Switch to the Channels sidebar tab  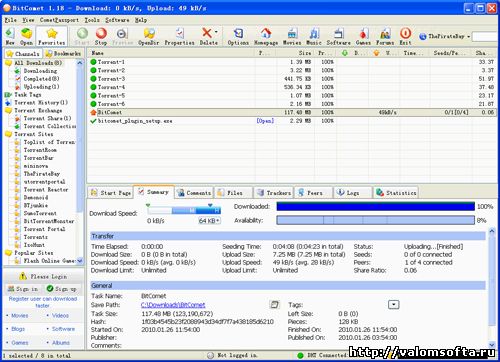pos(23,53)
